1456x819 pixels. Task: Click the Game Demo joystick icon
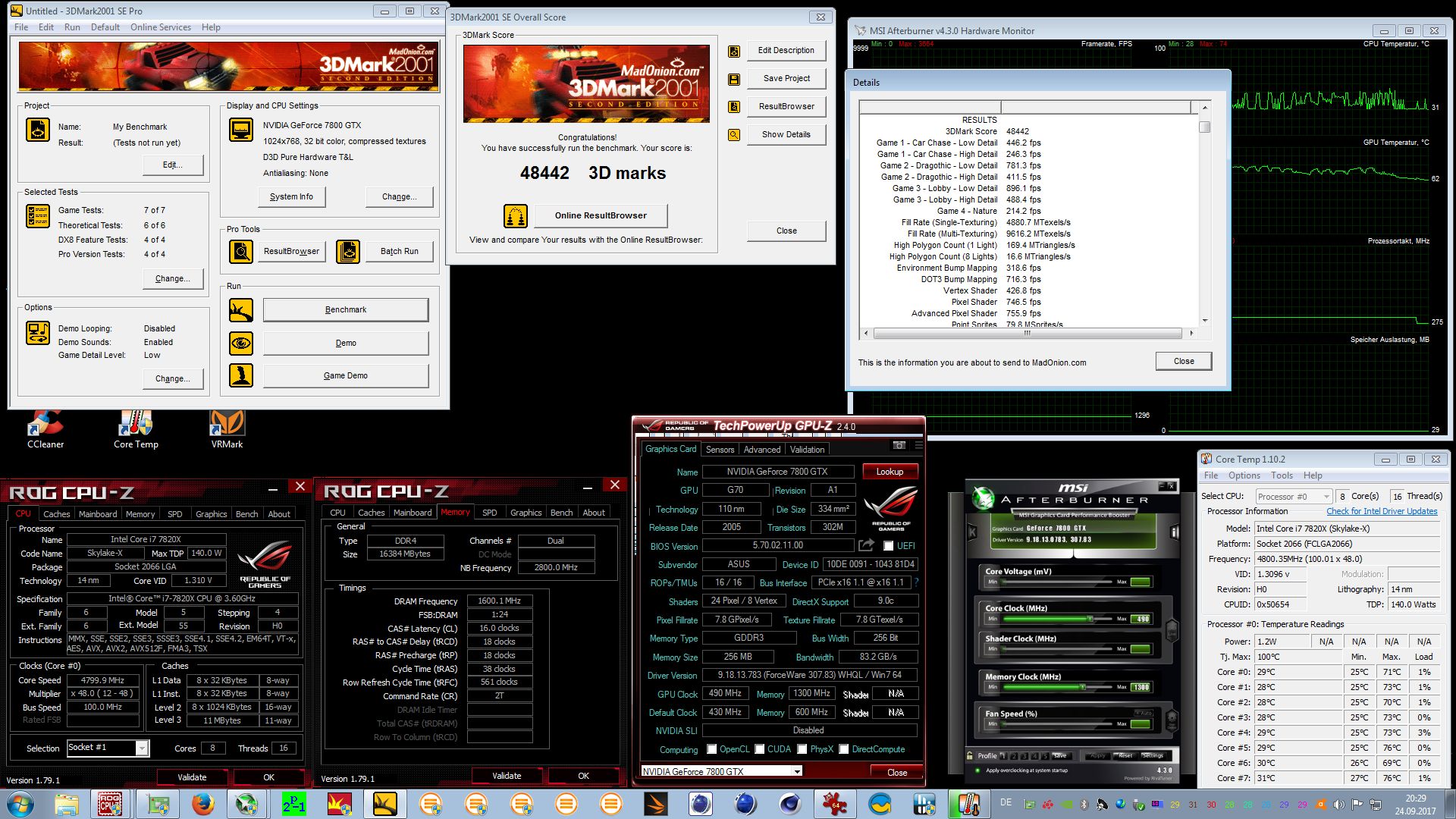coord(241,375)
